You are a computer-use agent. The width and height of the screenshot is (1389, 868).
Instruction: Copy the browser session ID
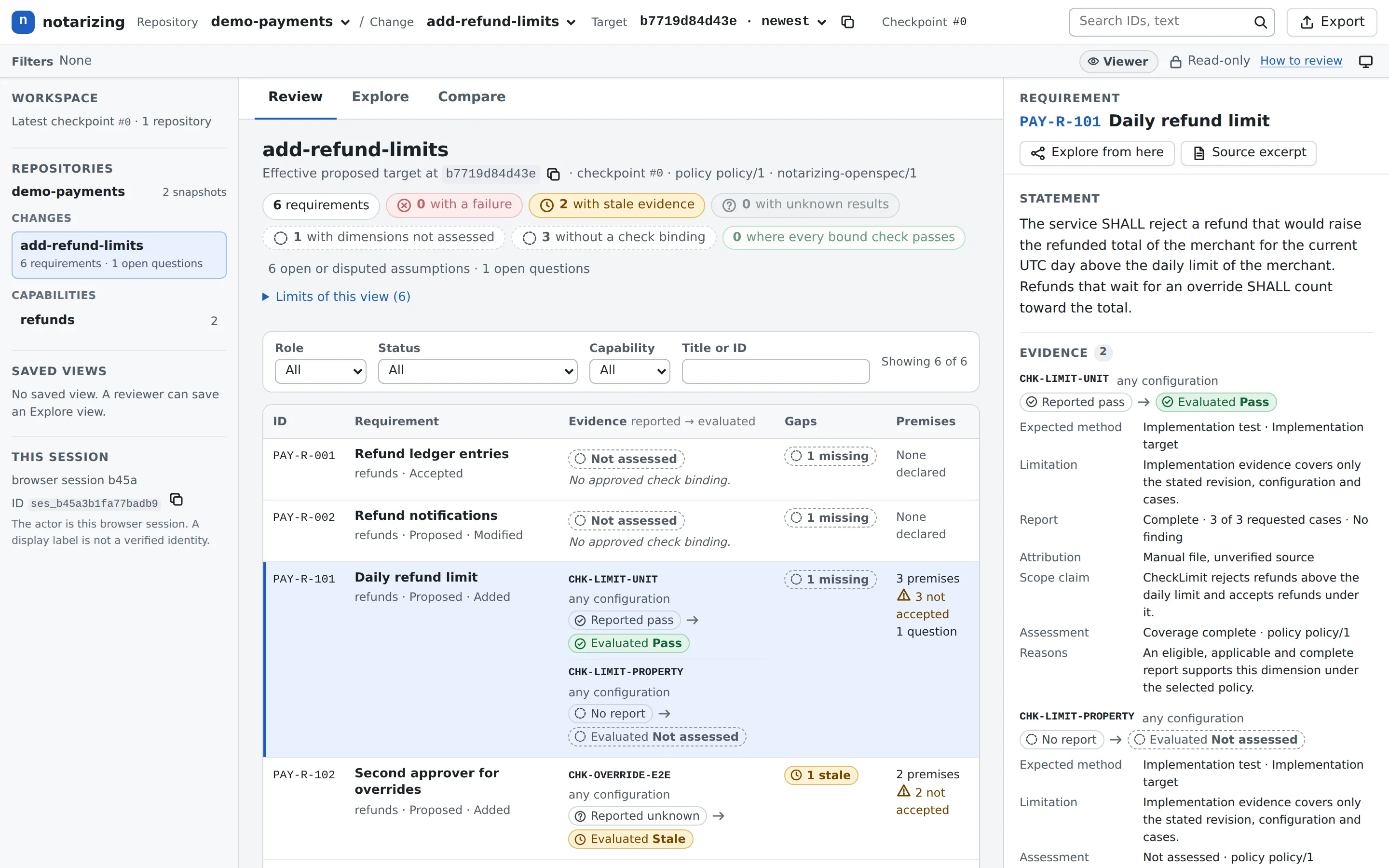point(176,500)
